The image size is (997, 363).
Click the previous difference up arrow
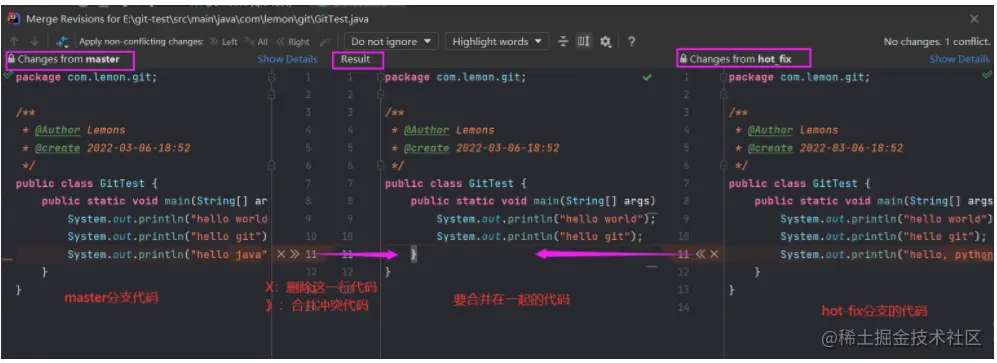coord(15,41)
